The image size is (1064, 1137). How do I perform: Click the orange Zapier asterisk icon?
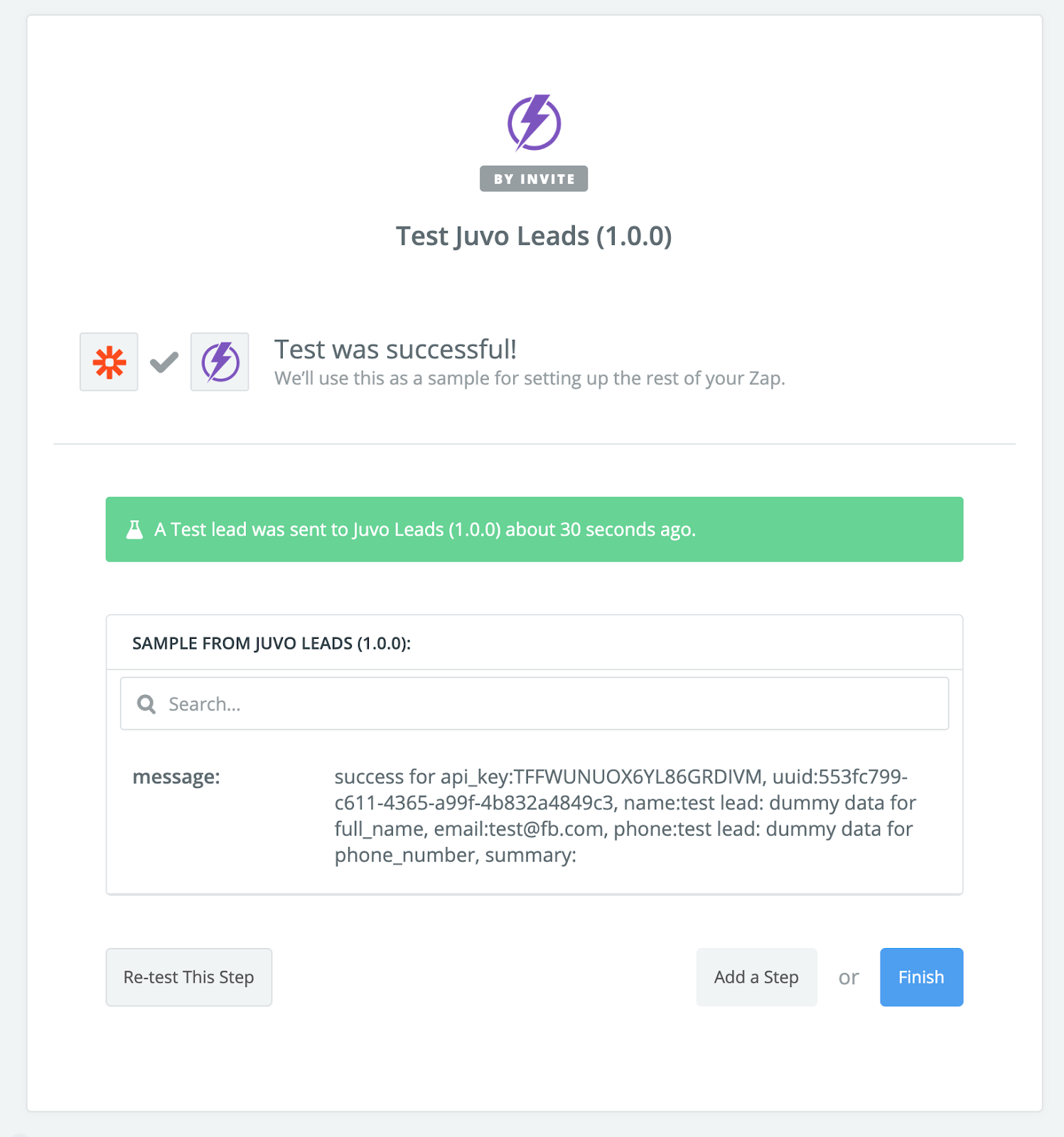(x=109, y=362)
